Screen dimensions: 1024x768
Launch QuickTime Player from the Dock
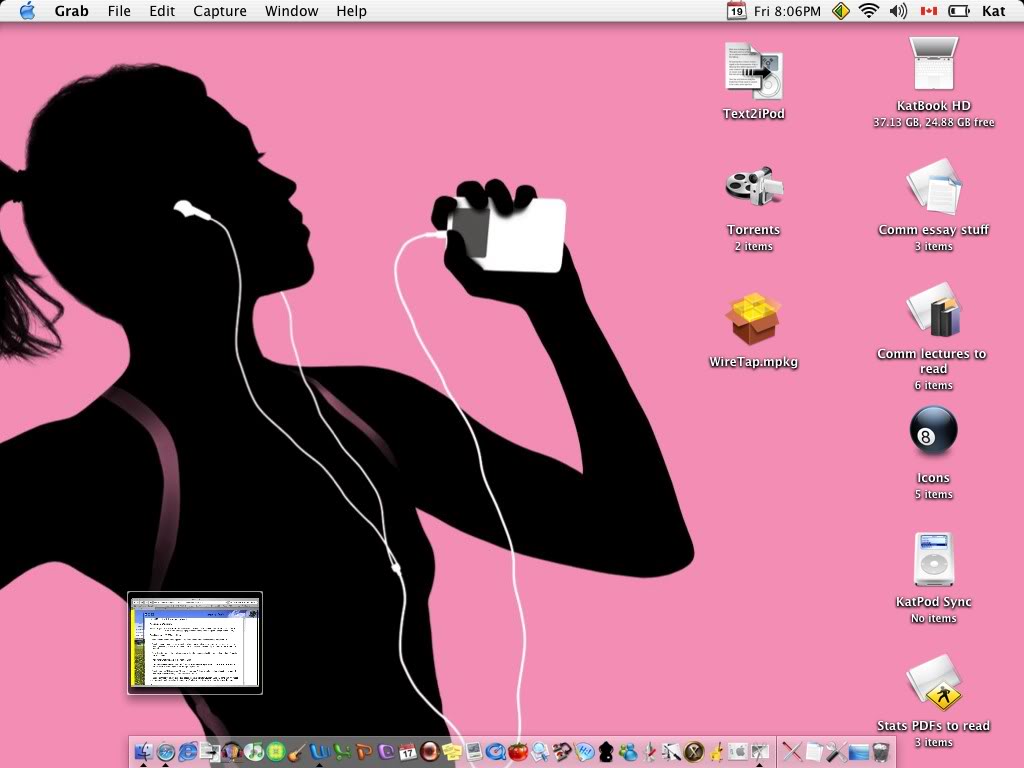pyautogui.click(x=496, y=752)
